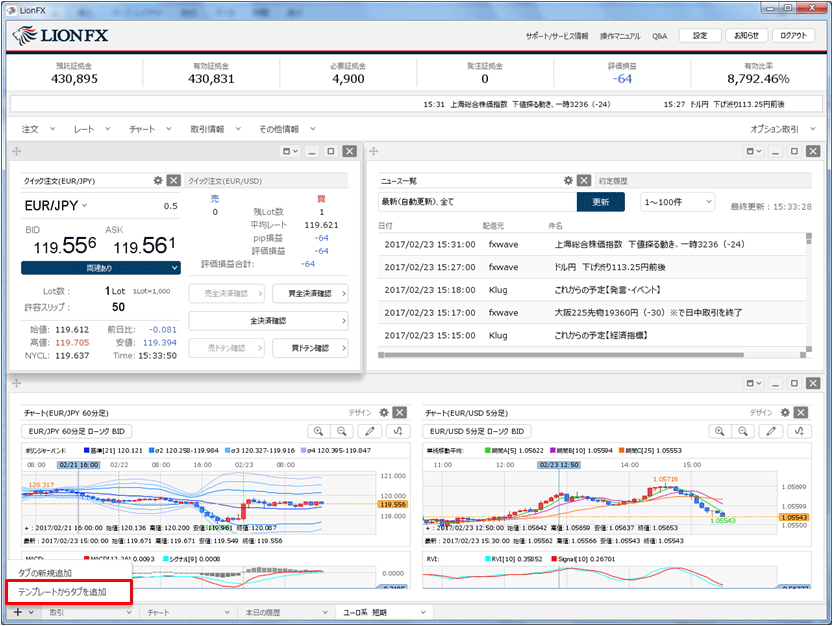833x626 pixels.
Task: Click the news list vertical scrollbar
Action: [x=809, y=291]
